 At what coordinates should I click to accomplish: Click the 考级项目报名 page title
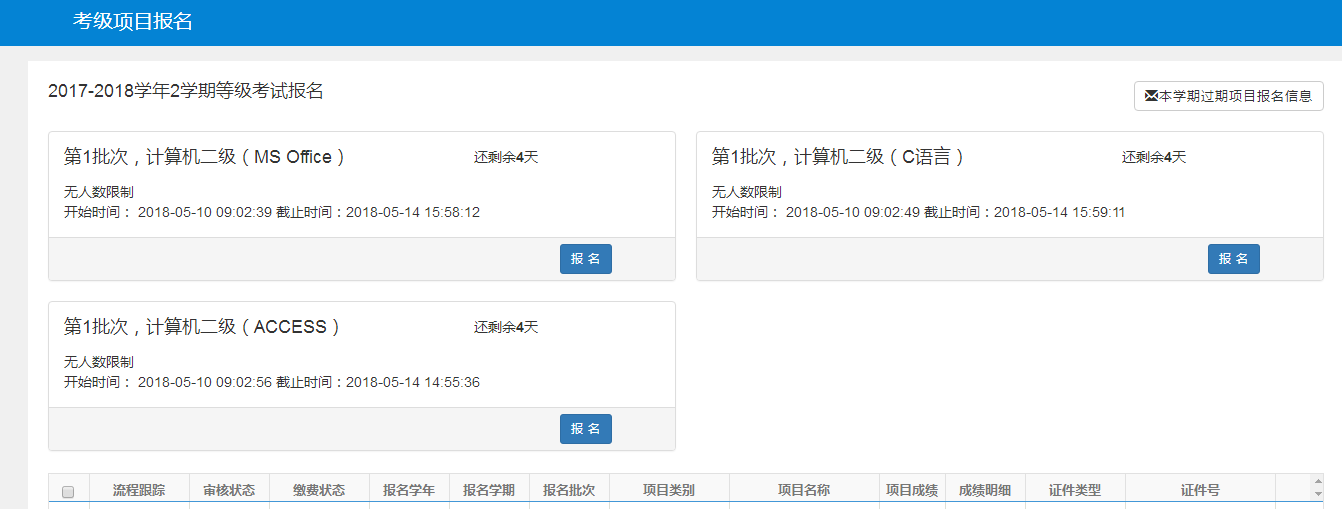click(x=132, y=22)
